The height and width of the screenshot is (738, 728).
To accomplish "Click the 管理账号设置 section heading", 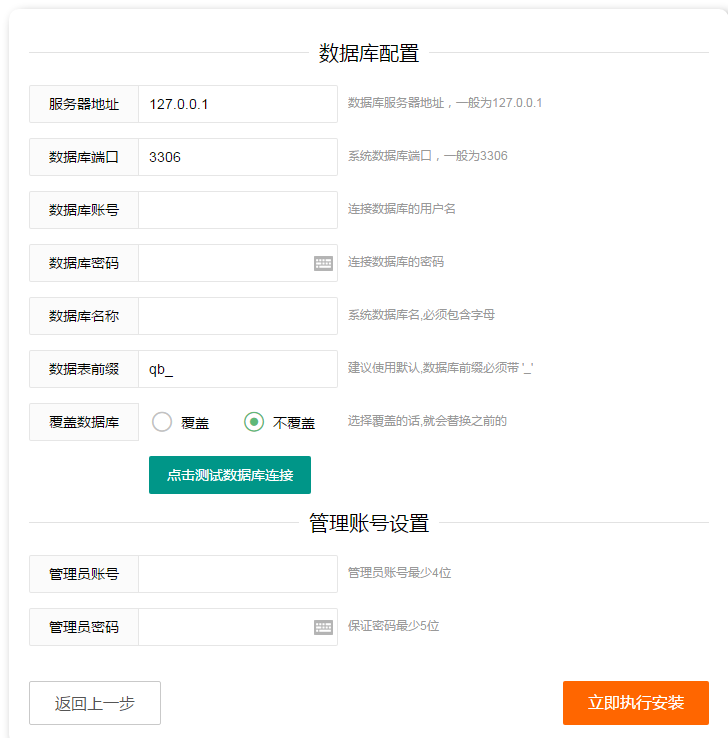I will (x=368, y=523).
